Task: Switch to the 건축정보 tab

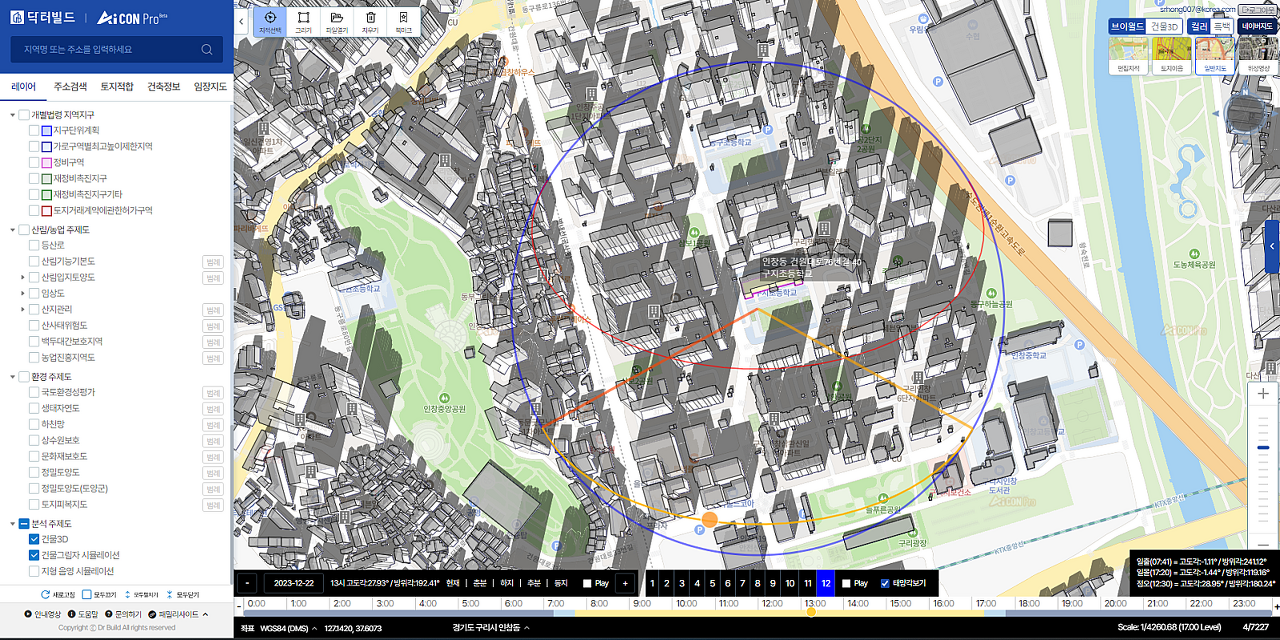Action: [164, 87]
